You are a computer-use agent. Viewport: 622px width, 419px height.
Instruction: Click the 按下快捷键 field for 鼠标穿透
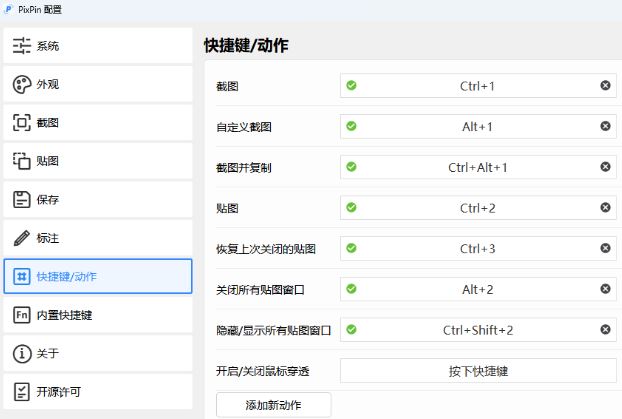(478, 371)
